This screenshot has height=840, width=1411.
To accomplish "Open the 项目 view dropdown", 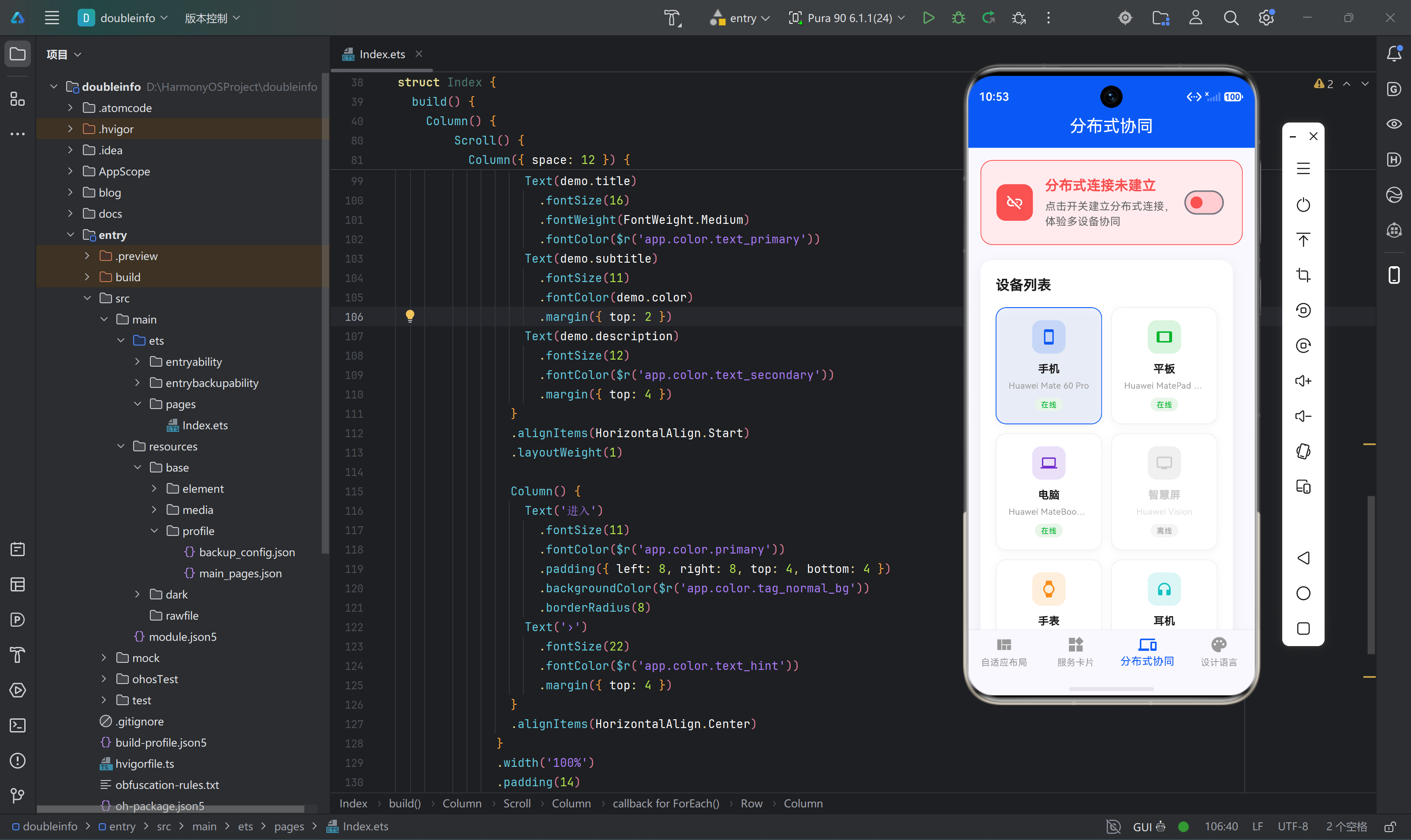I will pos(63,54).
